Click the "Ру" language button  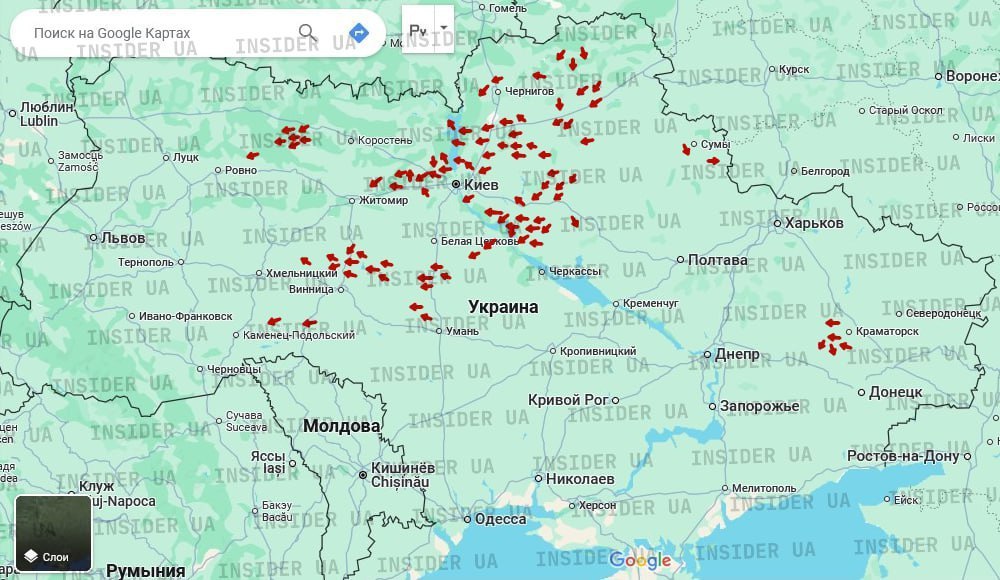pos(417,30)
